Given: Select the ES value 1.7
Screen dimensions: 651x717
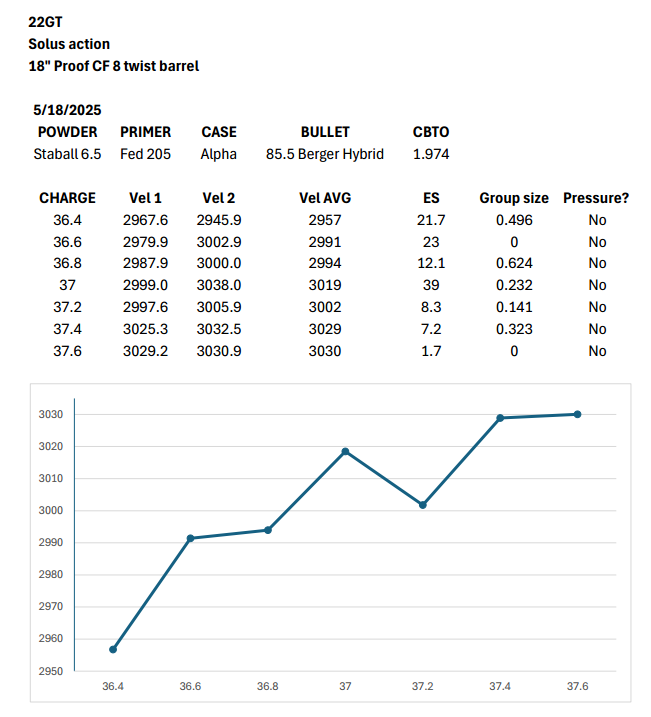Looking at the screenshot, I should point(431,351).
